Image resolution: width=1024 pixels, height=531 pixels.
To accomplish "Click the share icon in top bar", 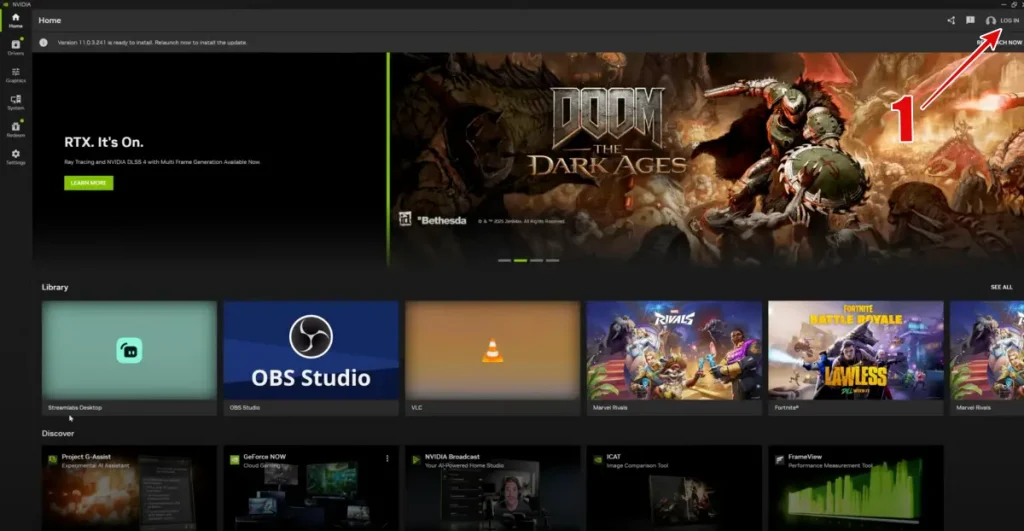I will pos(951,20).
